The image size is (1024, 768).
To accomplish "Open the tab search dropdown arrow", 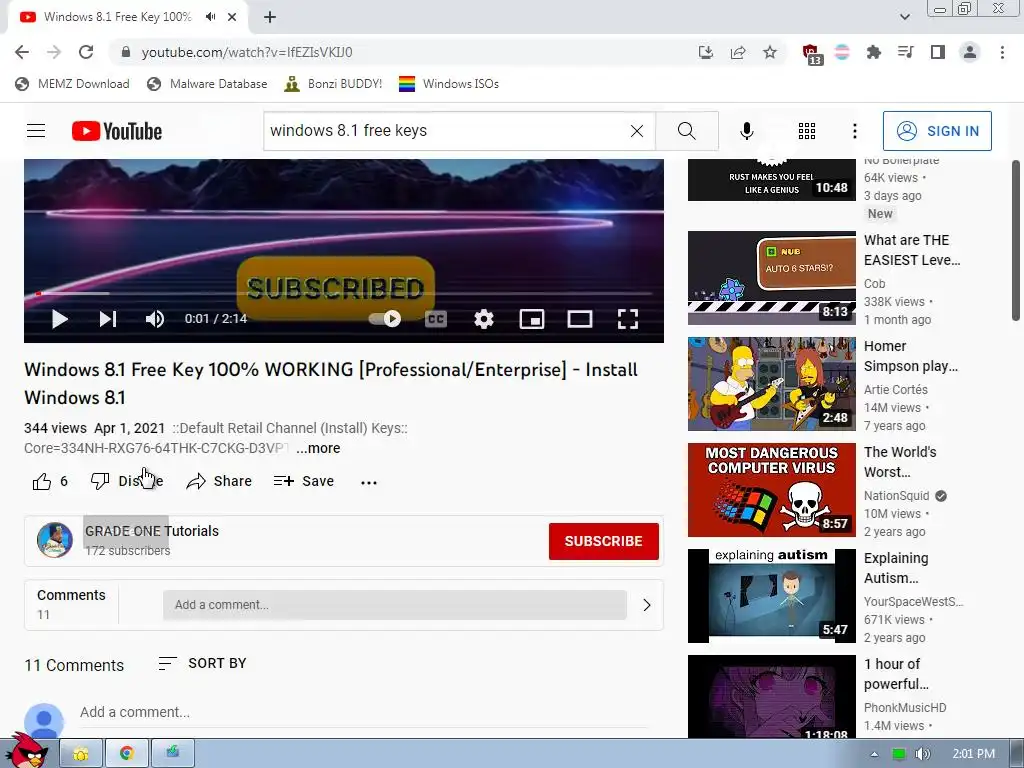I will [x=904, y=17].
